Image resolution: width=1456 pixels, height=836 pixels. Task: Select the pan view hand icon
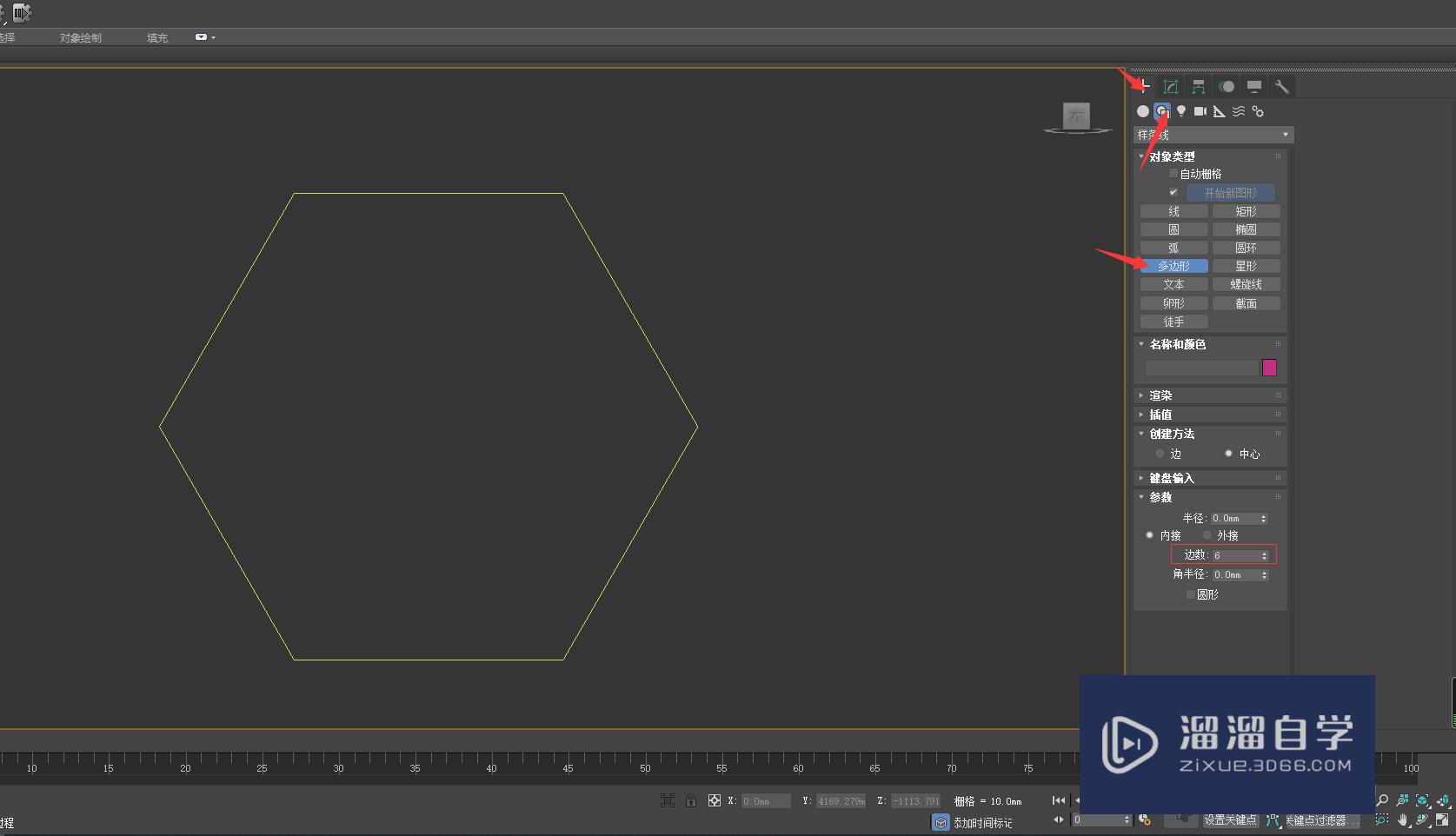[1402, 819]
